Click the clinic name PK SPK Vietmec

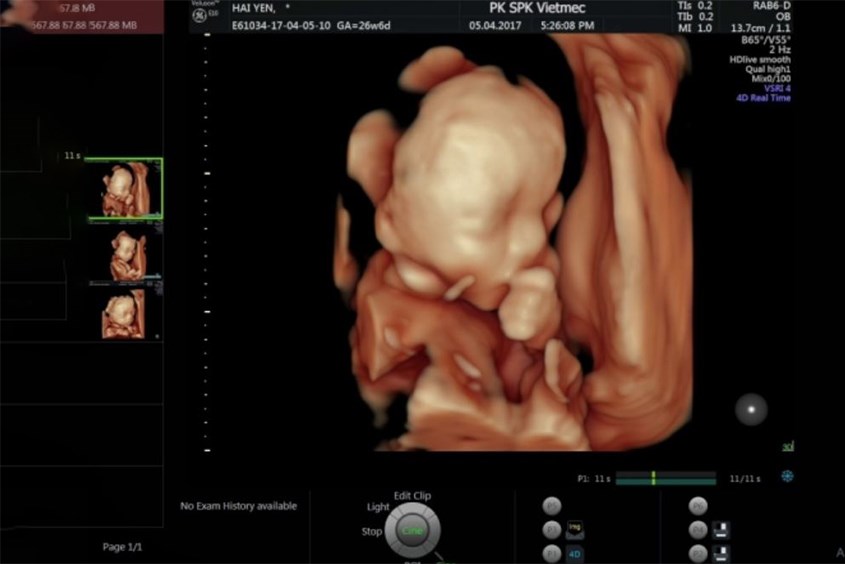(x=537, y=8)
